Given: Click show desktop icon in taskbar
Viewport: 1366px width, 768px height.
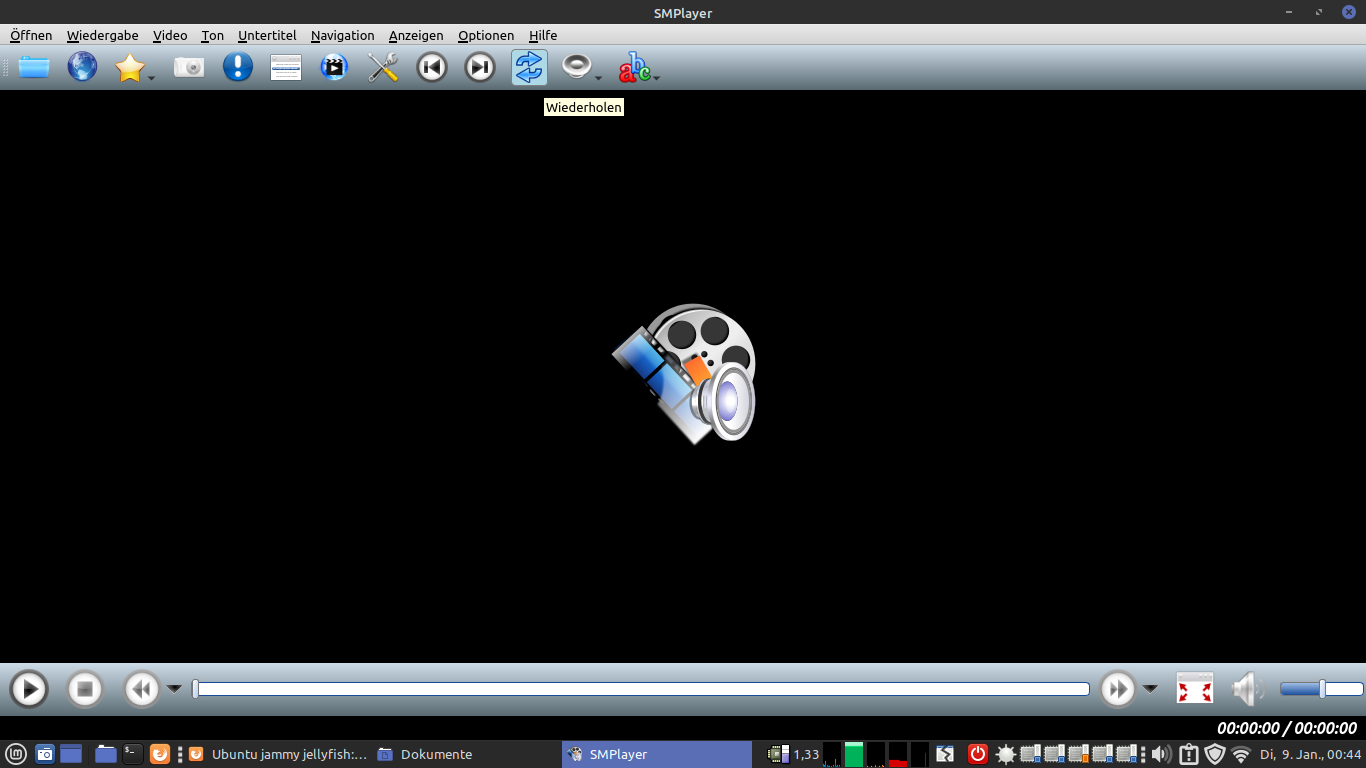Looking at the screenshot, I should pos(71,754).
